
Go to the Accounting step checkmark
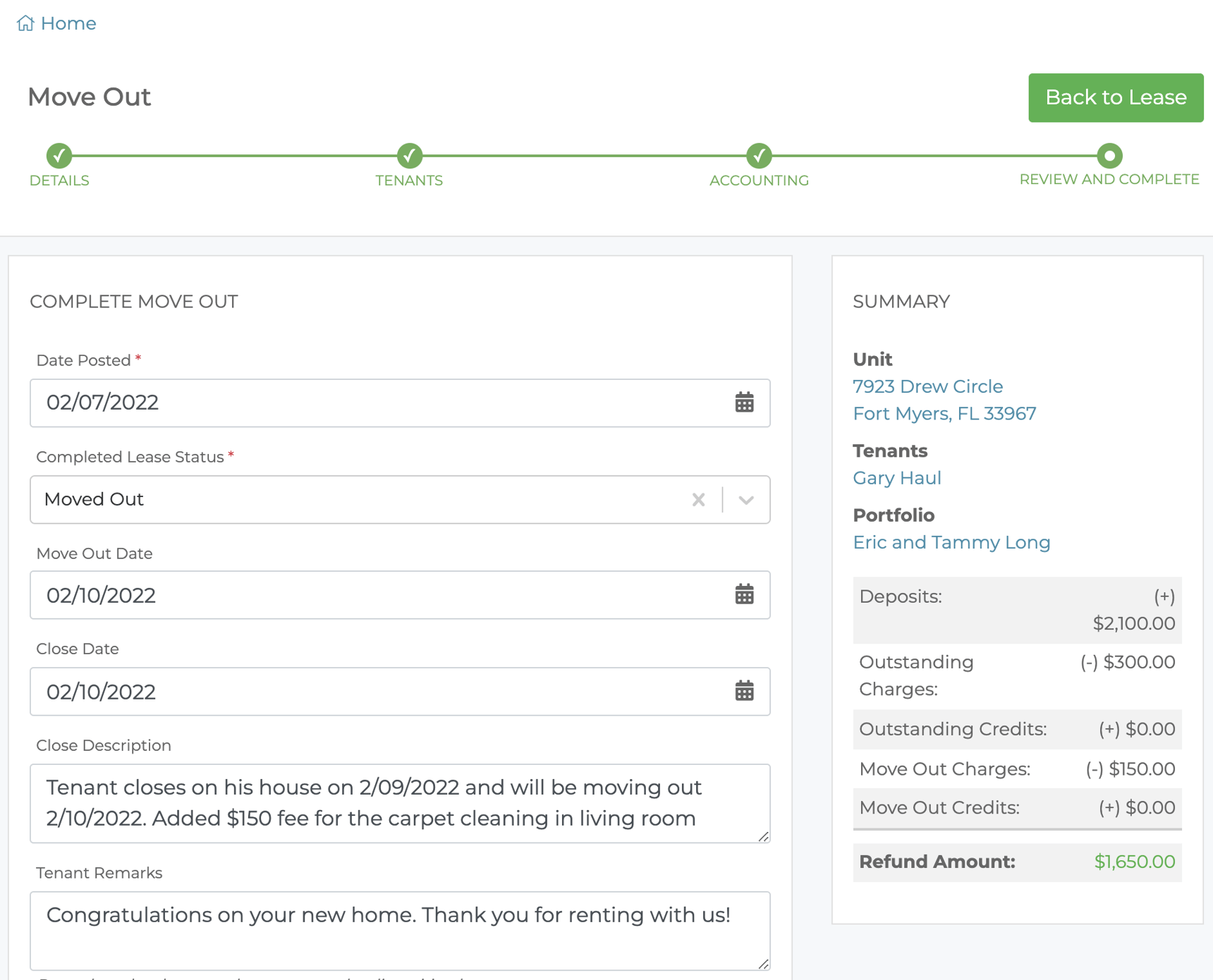[x=759, y=155]
